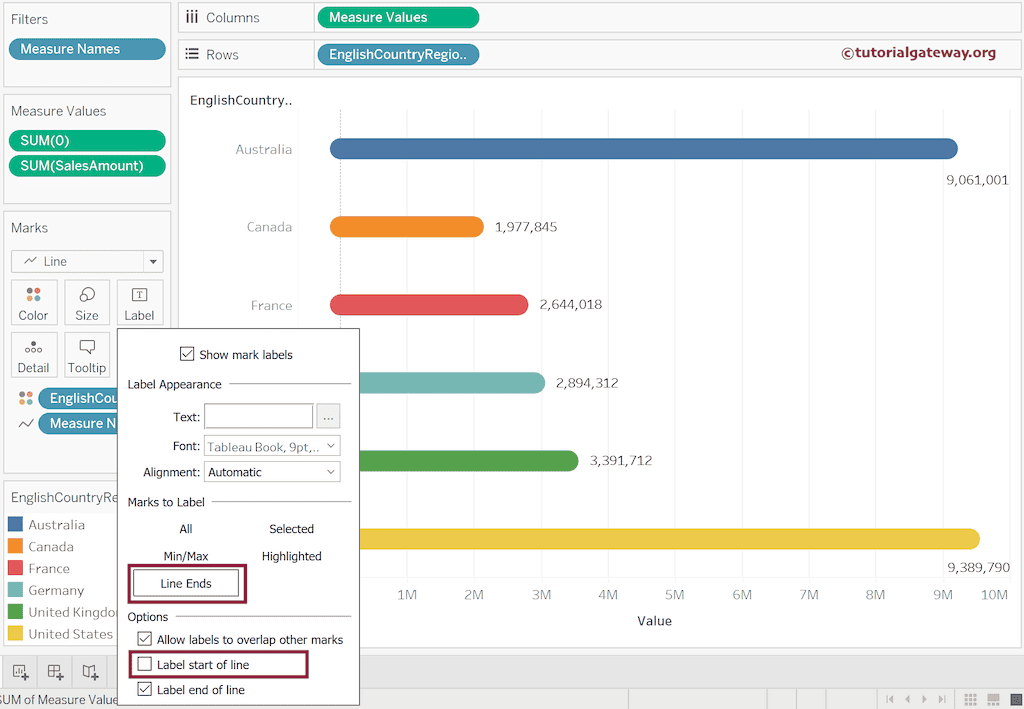Click the United Kingdom green legend swatch
The image size is (1024, 709).
click(x=16, y=612)
